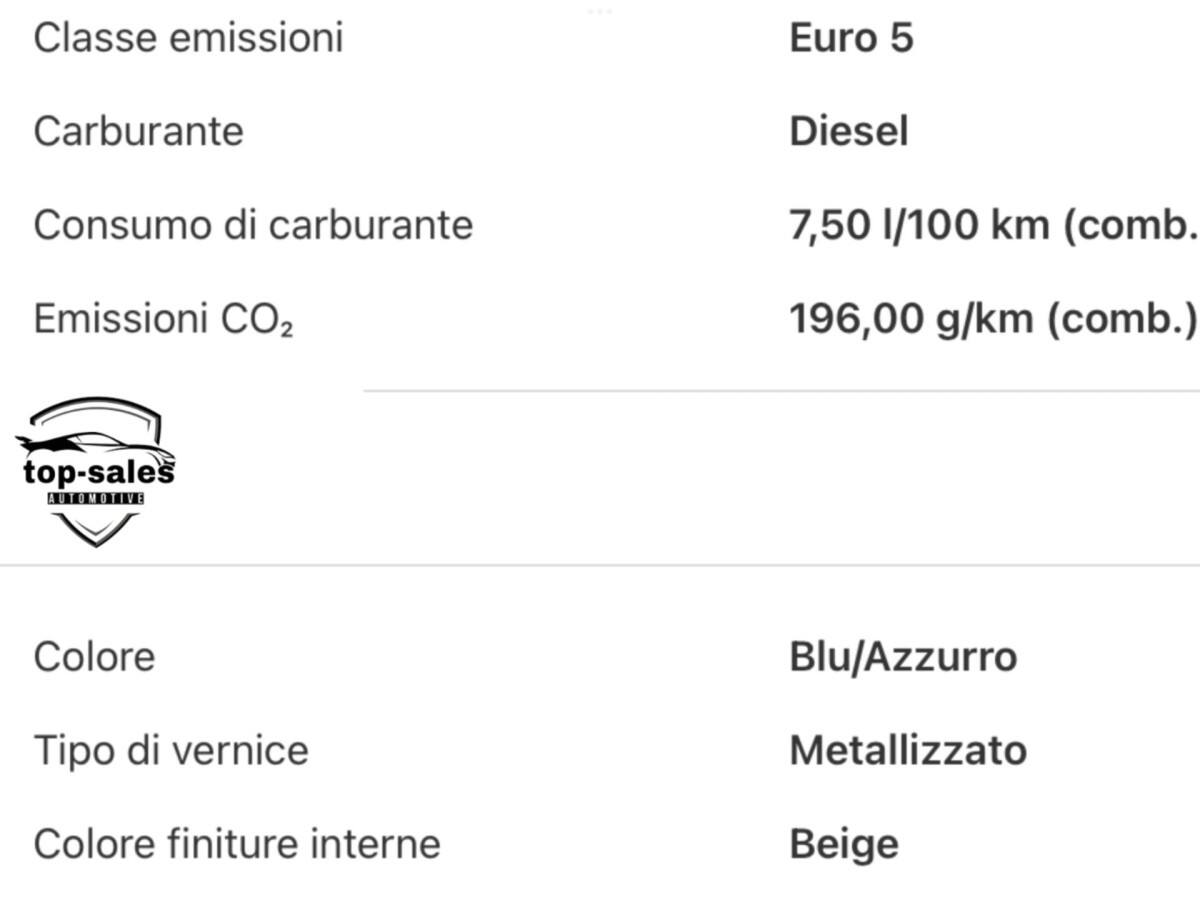1200x900 pixels.
Task: Click the divider line above the Colore row
Action: [600, 565]
